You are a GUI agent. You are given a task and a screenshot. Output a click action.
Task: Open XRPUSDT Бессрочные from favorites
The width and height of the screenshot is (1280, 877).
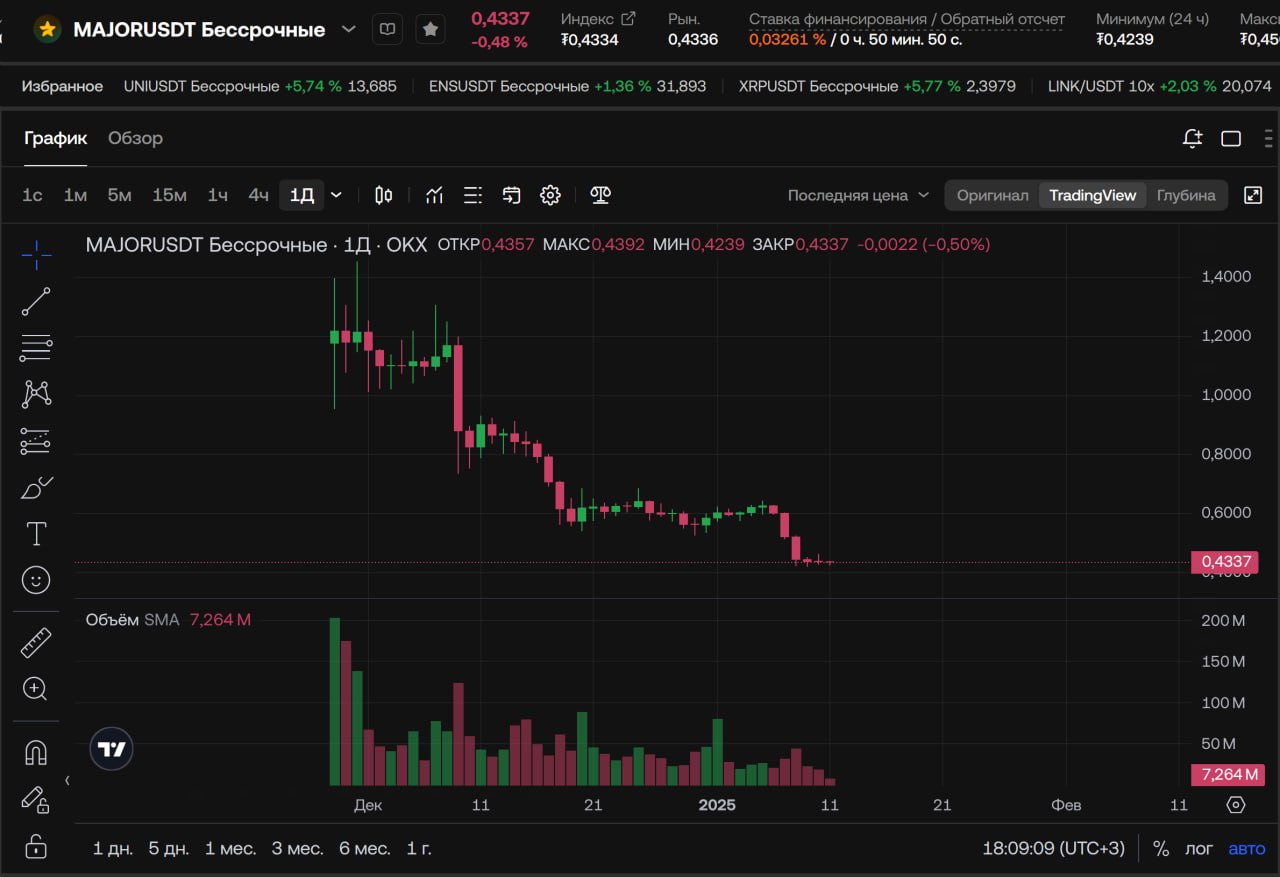[877, 86]
